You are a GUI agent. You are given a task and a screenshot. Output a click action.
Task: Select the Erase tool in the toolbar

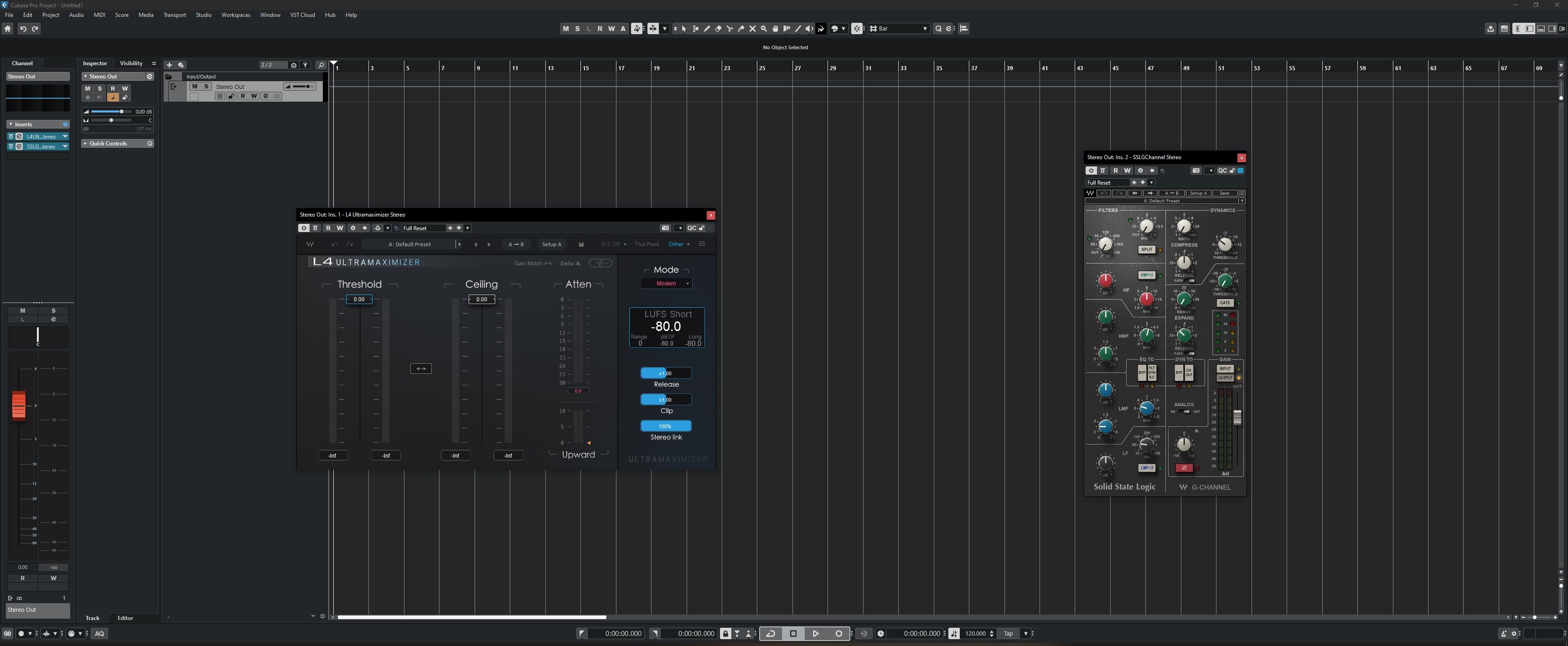click(x=718, y=29)
